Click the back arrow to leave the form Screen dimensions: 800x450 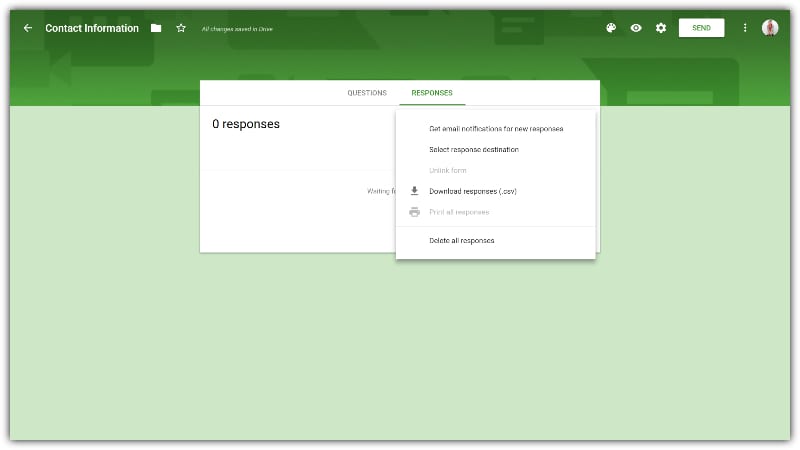pyautogui.click(x=28, y=28)
